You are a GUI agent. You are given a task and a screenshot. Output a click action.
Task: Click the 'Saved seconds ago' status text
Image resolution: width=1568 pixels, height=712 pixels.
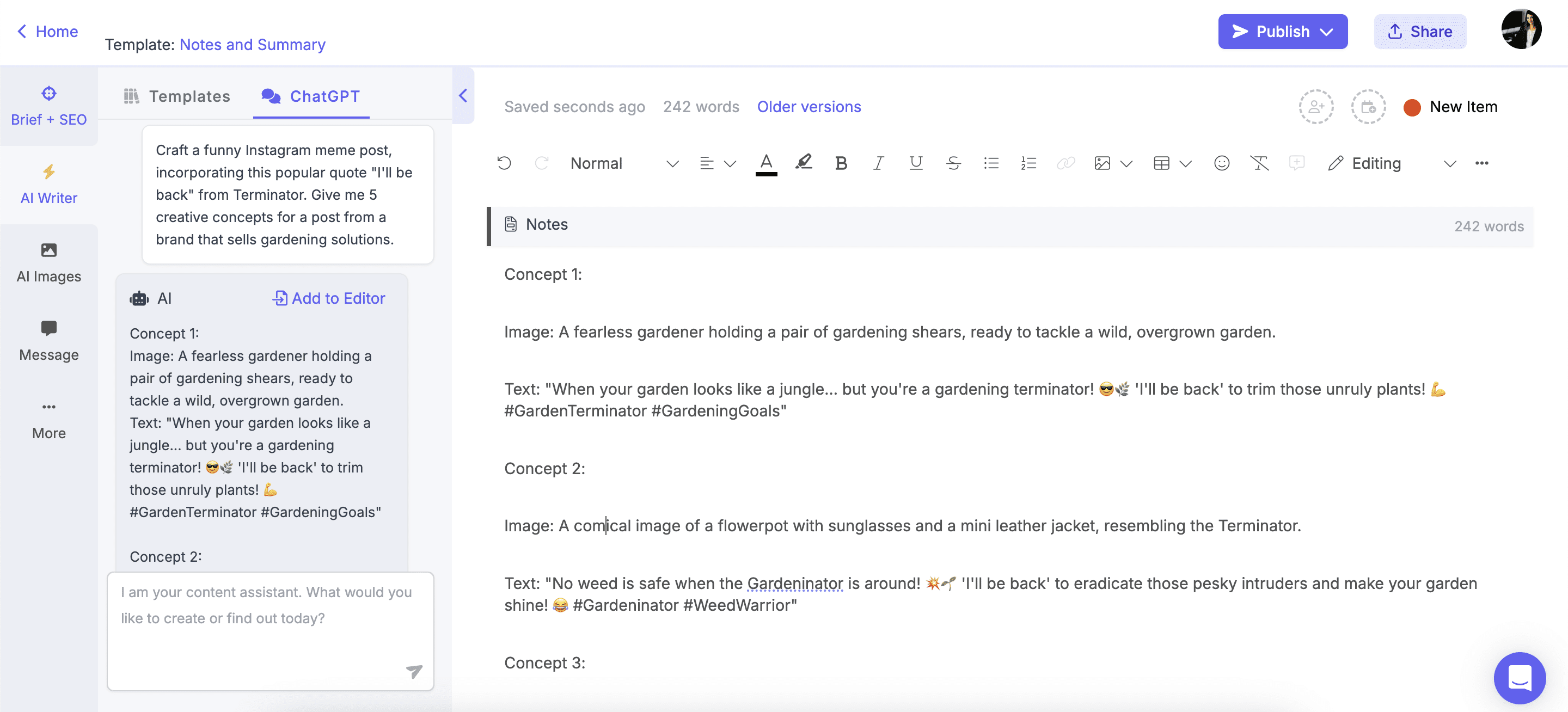pyautogui.click(x=574, y=107)
